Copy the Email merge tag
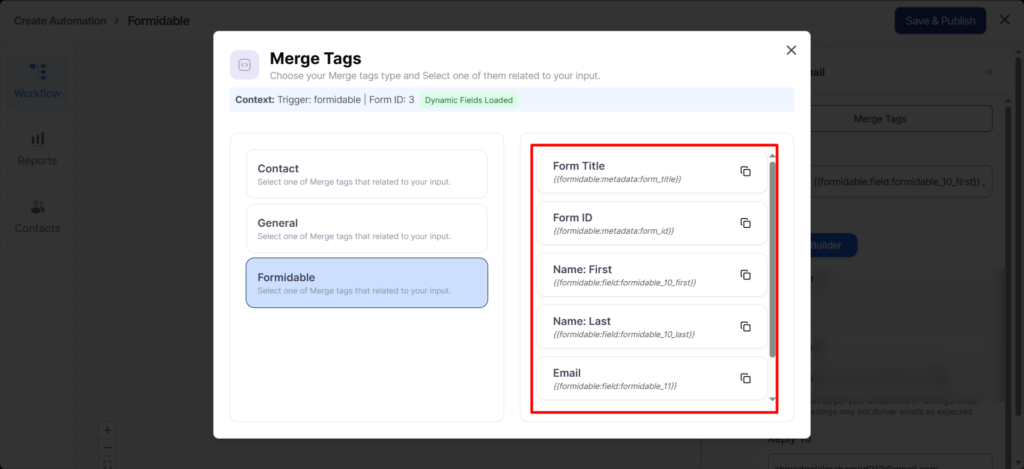Image resolution: width=1024 pixels, height=469 pixels. [x=745, y=378]
